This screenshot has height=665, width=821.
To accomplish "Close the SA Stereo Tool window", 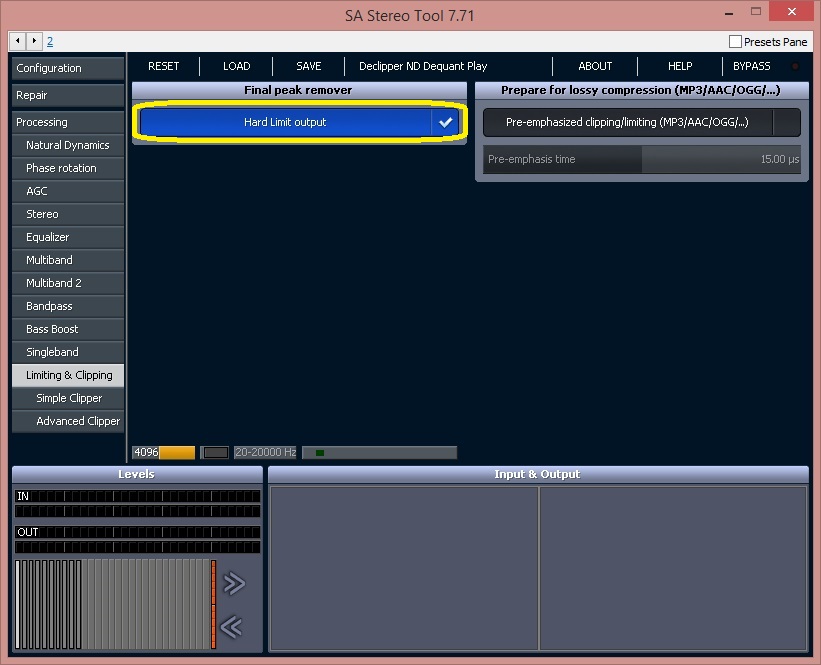I will [x=791, y=12].
